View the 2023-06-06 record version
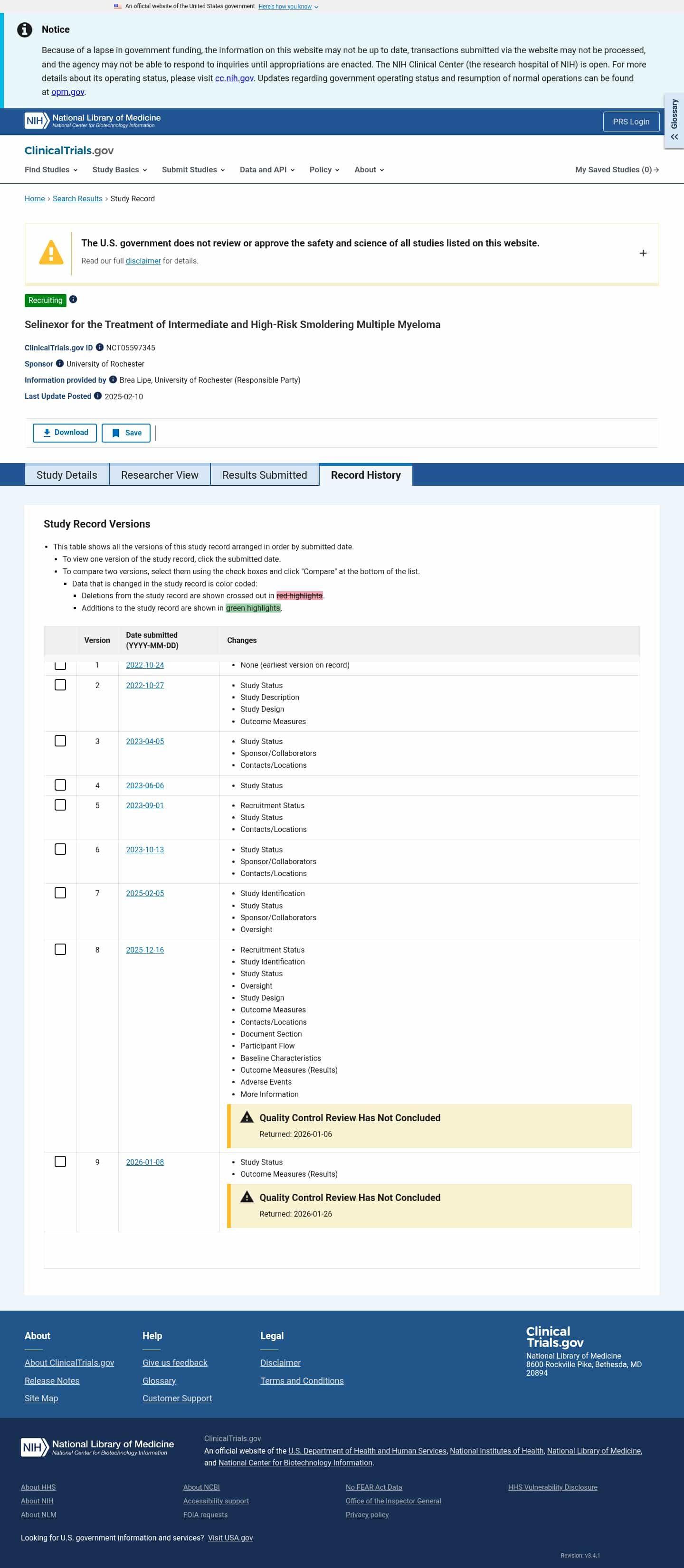The width and height of the screenshot is (684, 1568). [x=145, y=786]
